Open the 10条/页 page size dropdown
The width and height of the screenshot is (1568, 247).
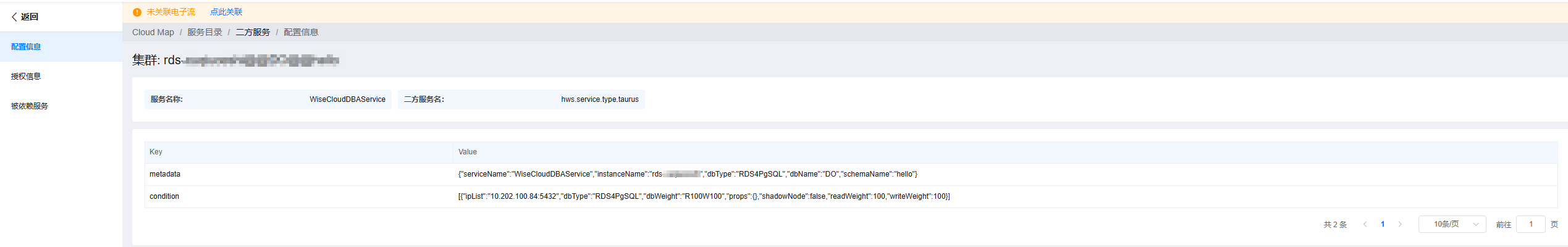tap(1452, 224)
